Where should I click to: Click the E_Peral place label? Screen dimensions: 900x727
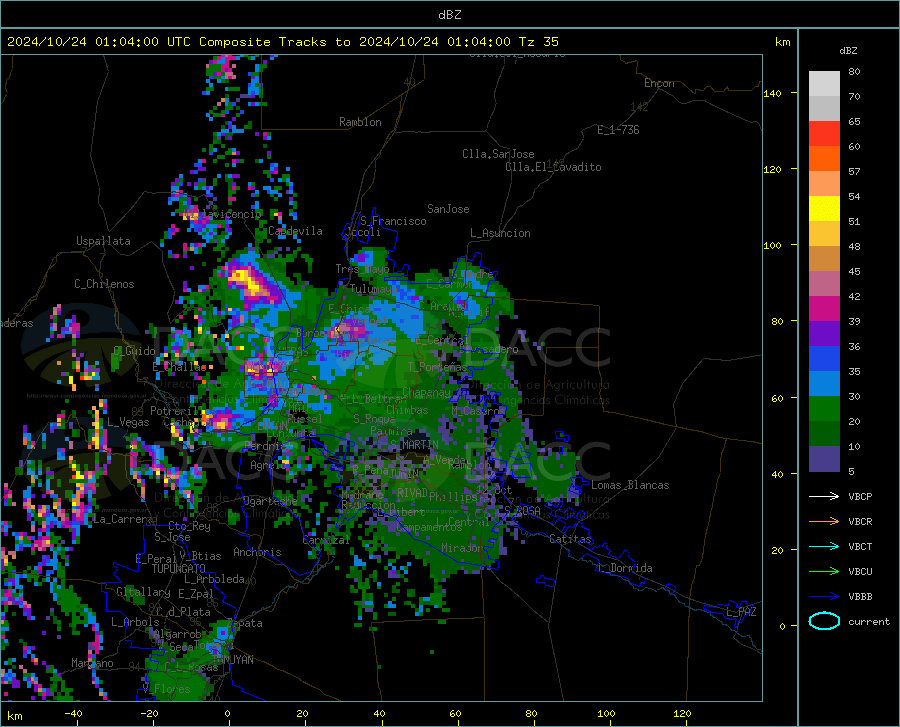[x=156, y=558]
